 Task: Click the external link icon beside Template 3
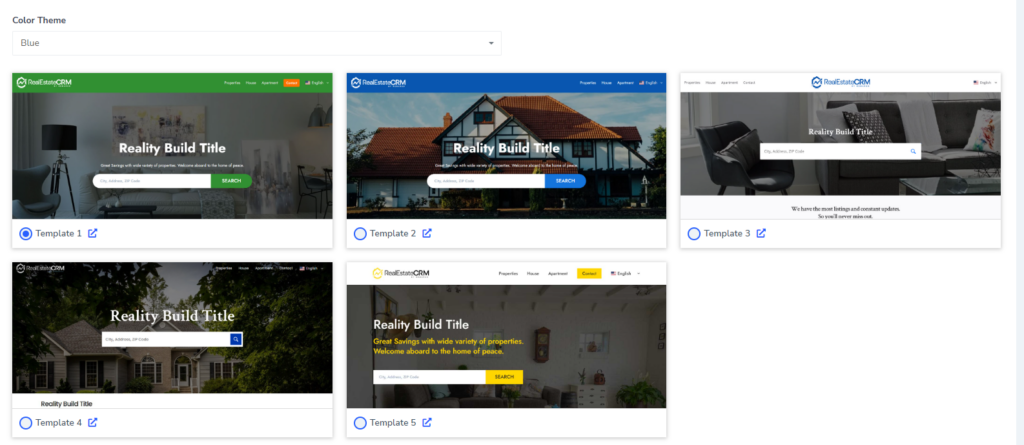[761, 233]
